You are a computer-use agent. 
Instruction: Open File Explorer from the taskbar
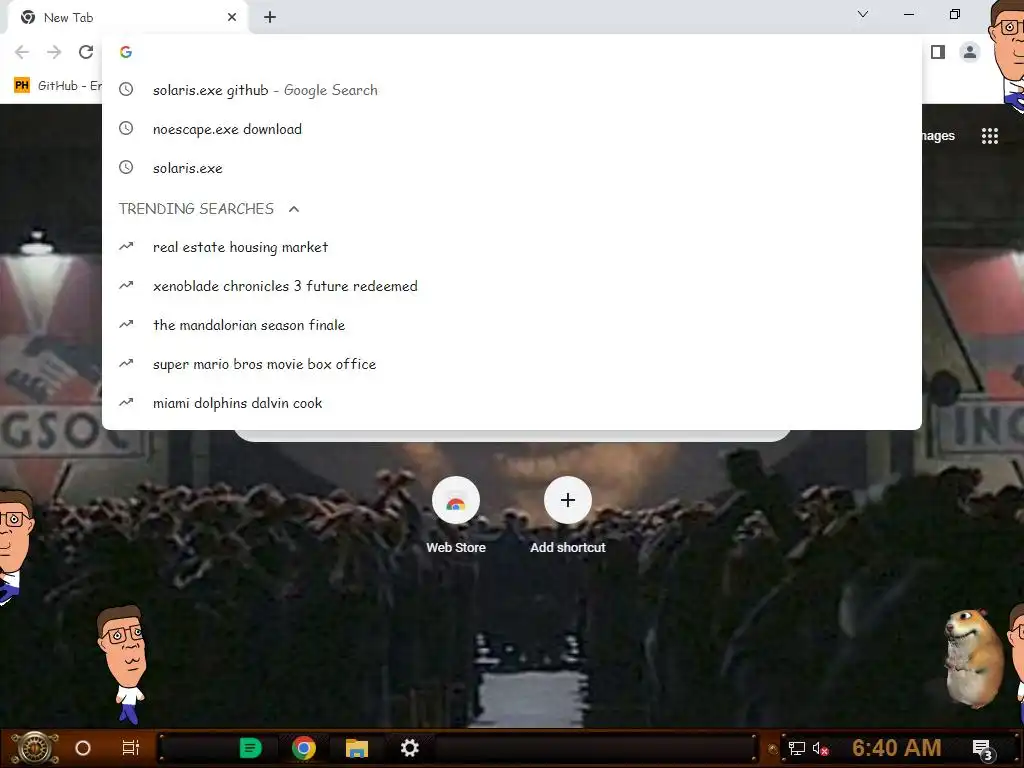click(x=357, y=748)
